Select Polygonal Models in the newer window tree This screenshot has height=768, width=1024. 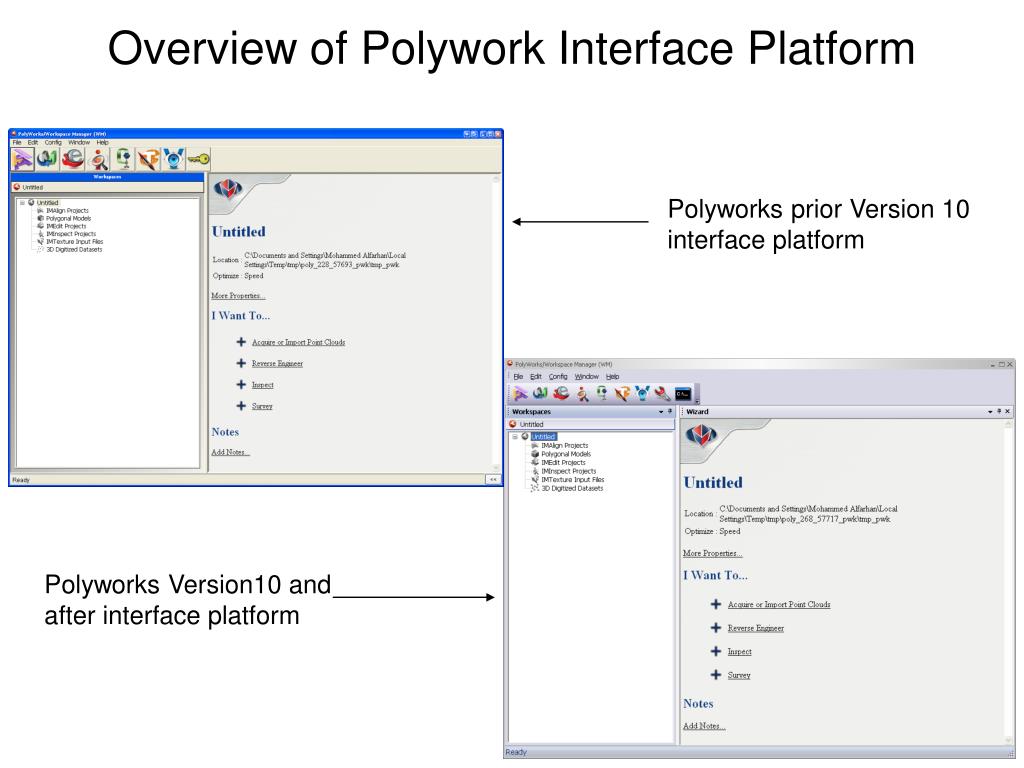566,454
